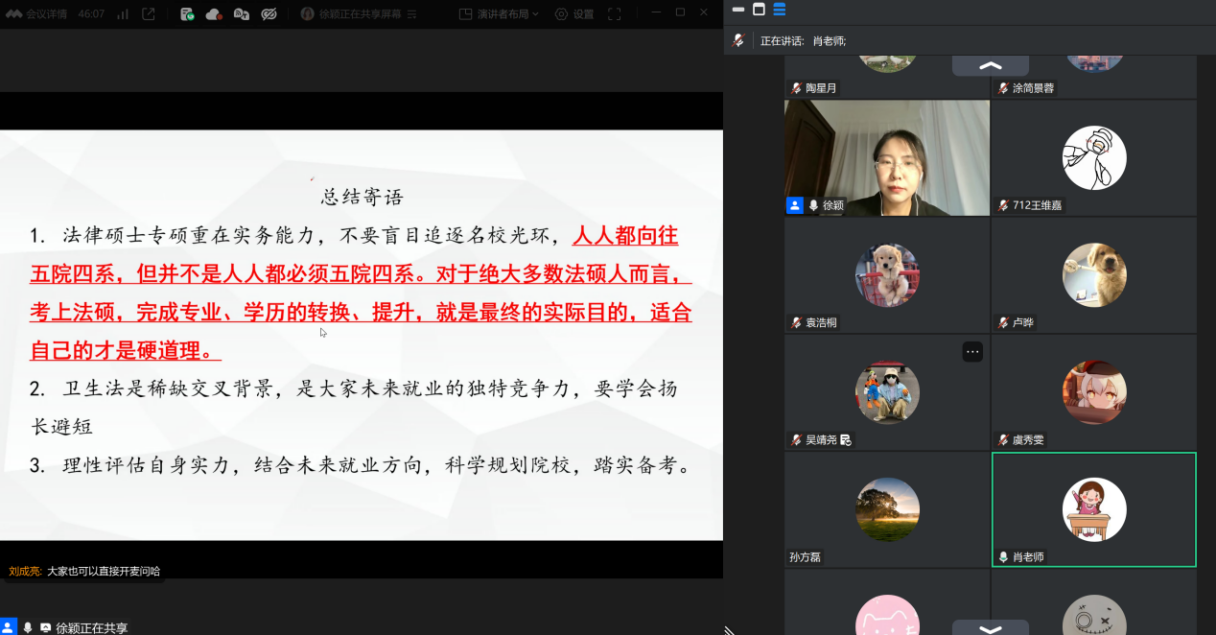The image size is (1216, 635).
Task: Click the 徐颖正在共享 status text
Action: (x=92, y=628)
